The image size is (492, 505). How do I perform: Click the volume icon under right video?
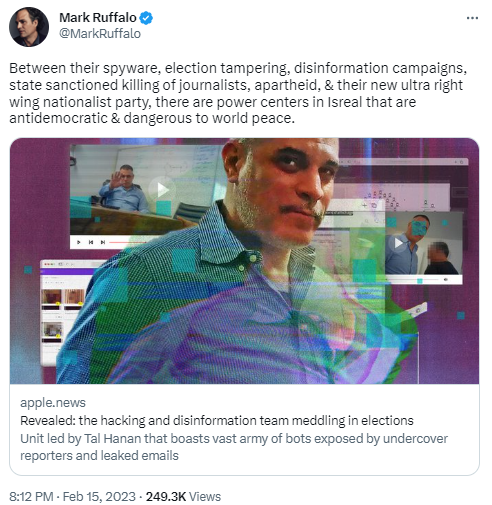[x=446, y=280]
